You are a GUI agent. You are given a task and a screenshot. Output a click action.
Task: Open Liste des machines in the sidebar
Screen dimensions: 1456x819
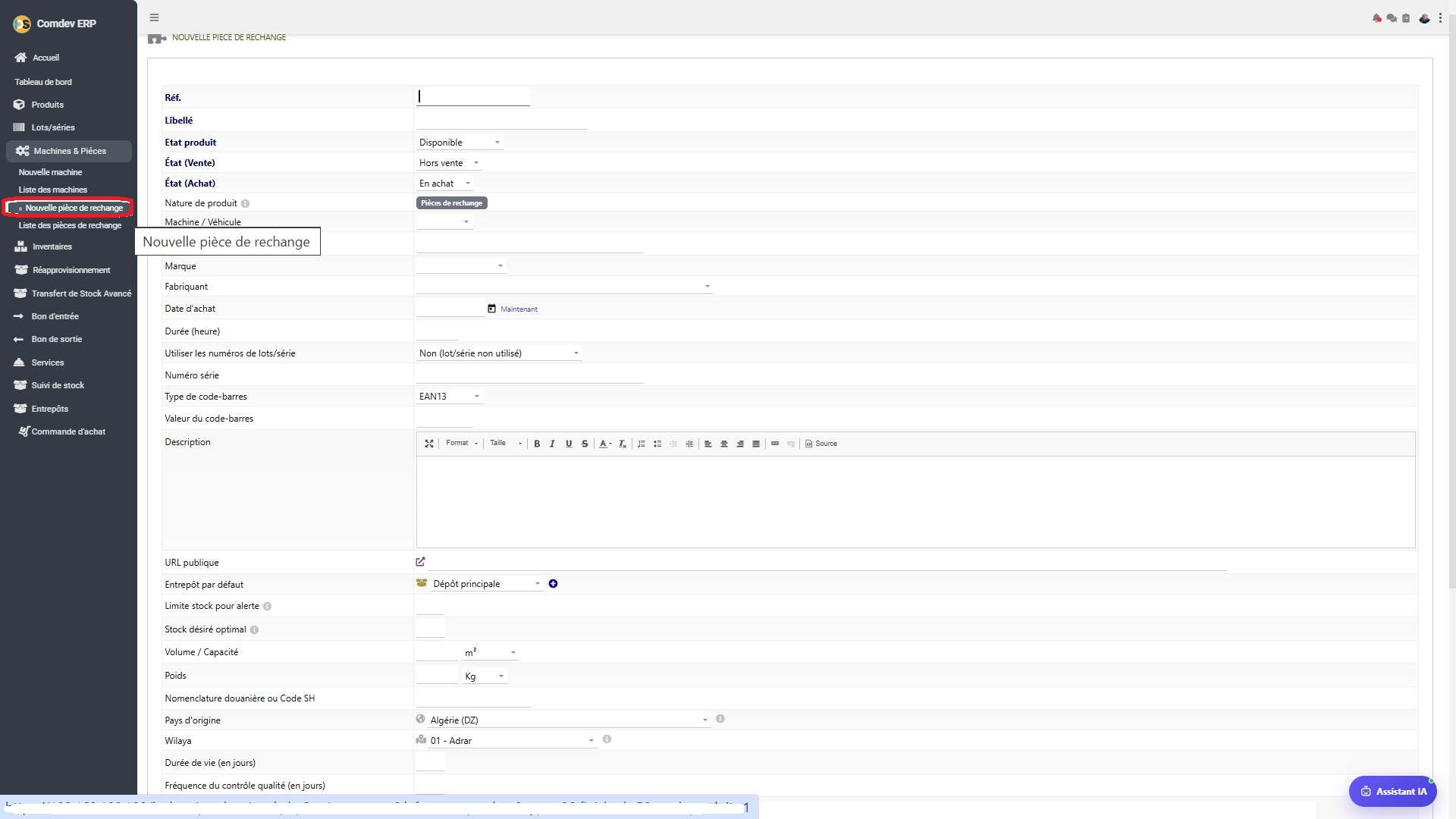pyautogui.click(x=53, y=190)
